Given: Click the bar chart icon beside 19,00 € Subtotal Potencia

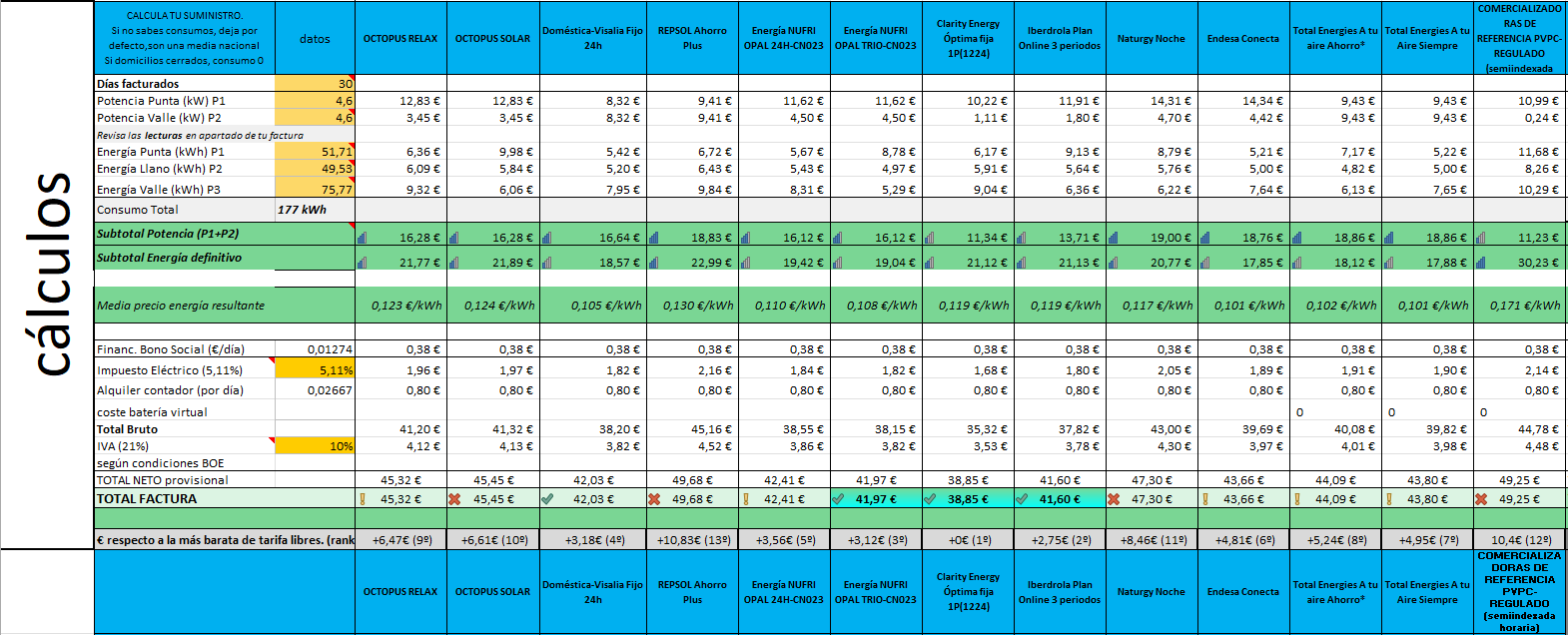Looking at the screenshot, I should 1114,238.
